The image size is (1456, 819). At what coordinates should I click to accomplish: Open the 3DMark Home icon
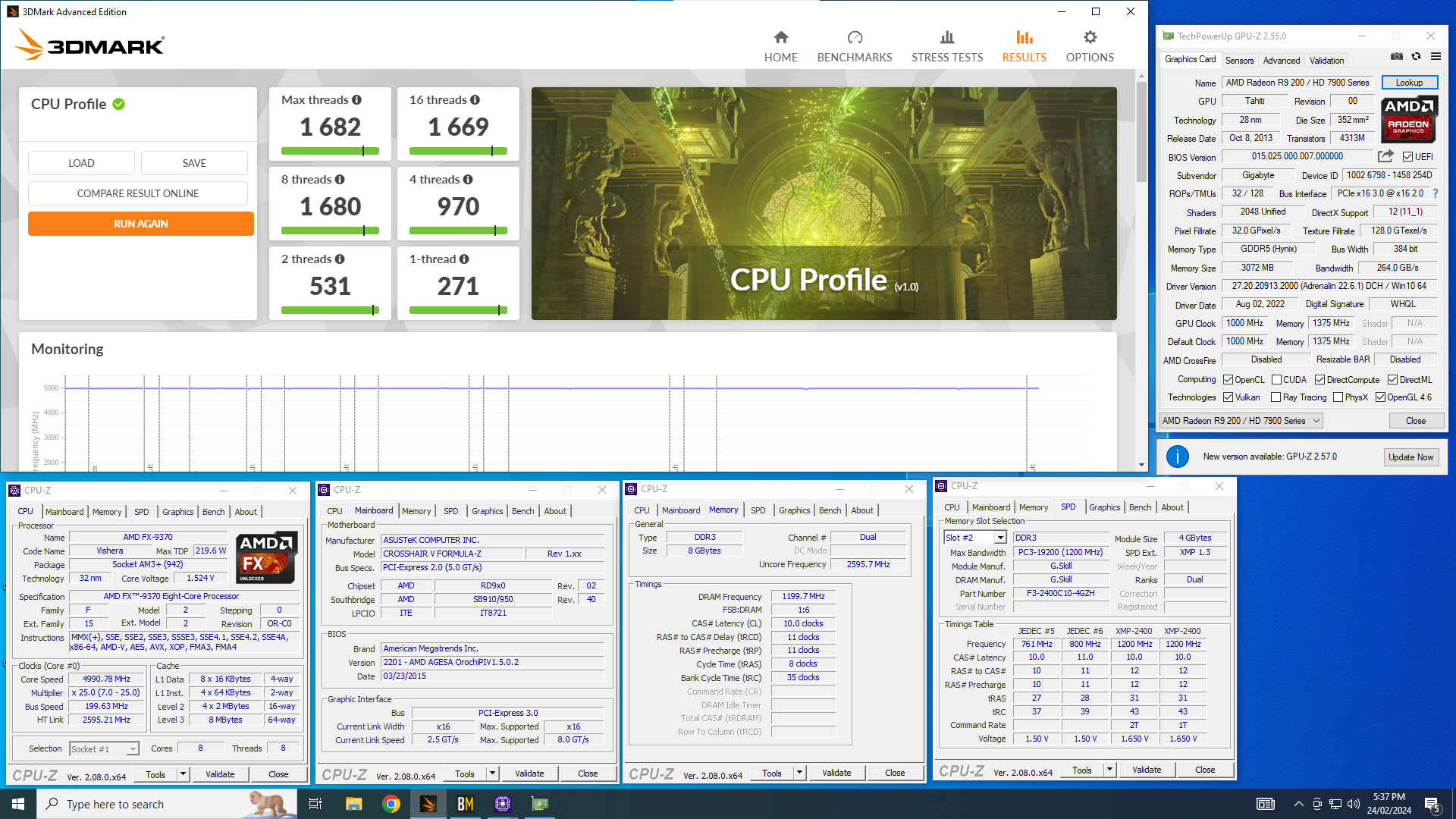[781, 37]
